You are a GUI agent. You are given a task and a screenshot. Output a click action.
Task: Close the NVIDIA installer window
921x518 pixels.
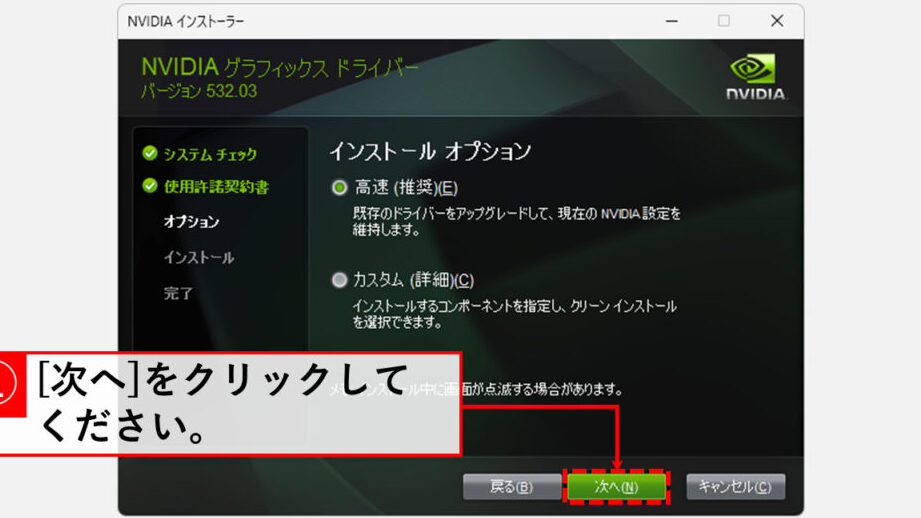[777, 21]
